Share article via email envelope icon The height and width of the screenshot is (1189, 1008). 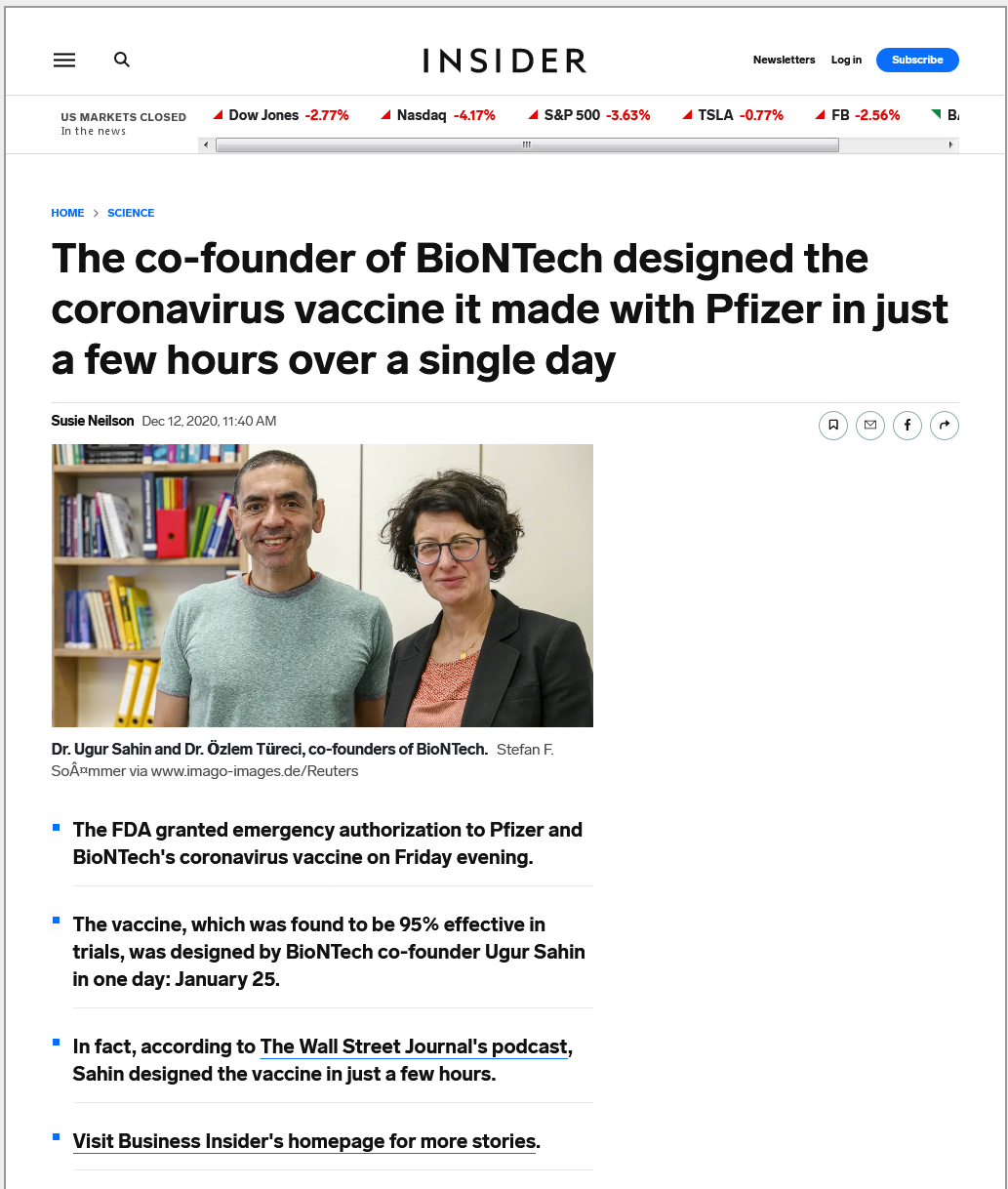click(x=870, y=425)
